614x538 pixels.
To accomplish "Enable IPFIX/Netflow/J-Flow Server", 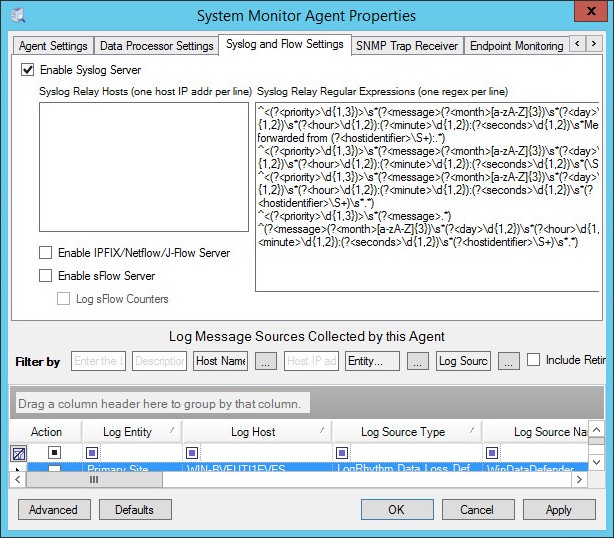I will click(x=45, y=253).
